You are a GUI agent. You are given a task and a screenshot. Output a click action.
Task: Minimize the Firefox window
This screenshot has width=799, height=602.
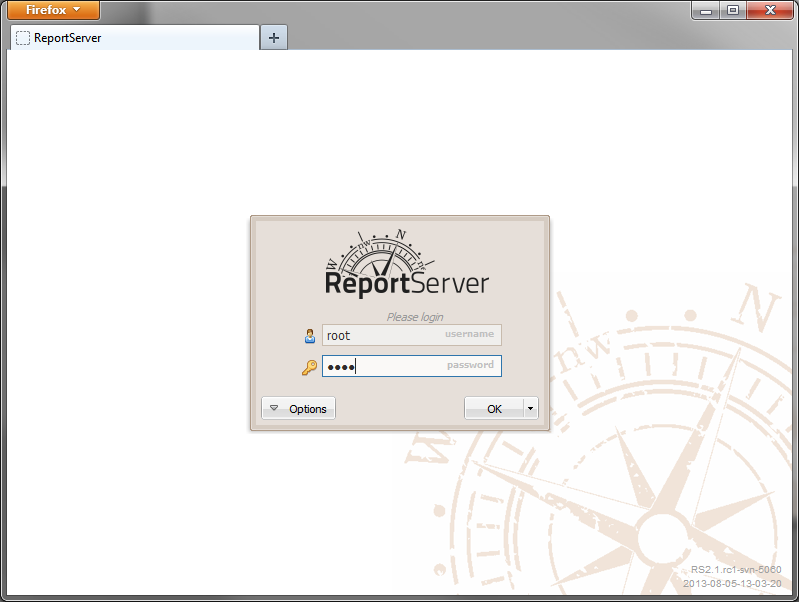[x=706, y=10]
